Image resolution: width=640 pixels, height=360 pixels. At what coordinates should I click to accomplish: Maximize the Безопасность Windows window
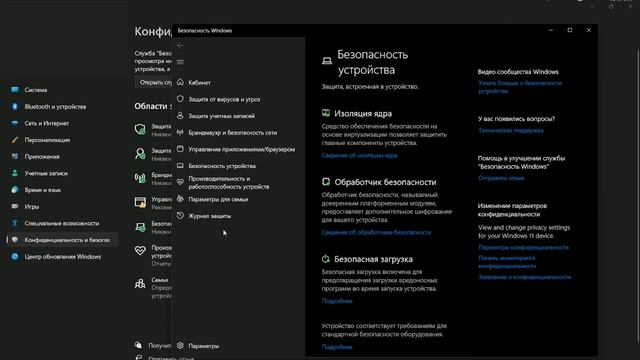point(570,30)
